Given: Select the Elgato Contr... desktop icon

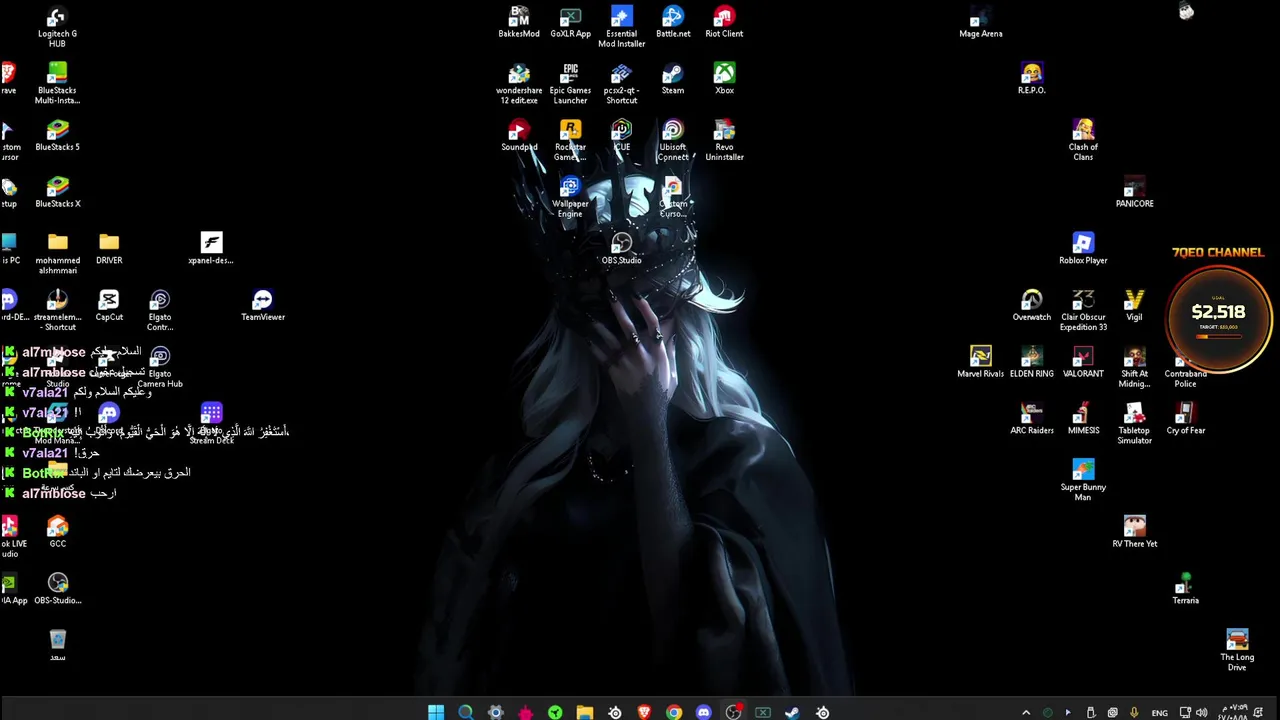Looking at the screenshot, I should (x=160, y=311).
